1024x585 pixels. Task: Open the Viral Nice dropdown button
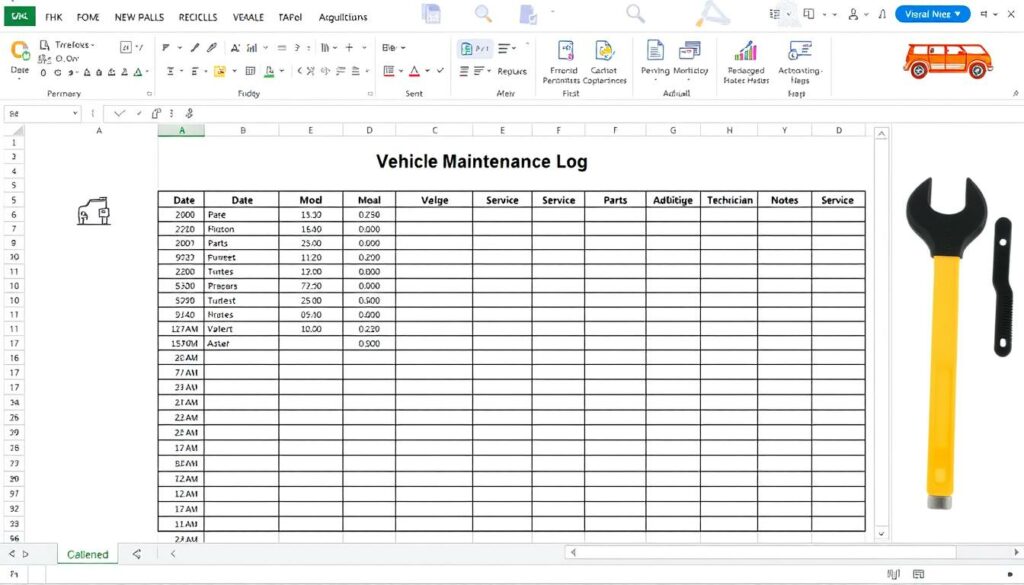(x=932, y=14)
